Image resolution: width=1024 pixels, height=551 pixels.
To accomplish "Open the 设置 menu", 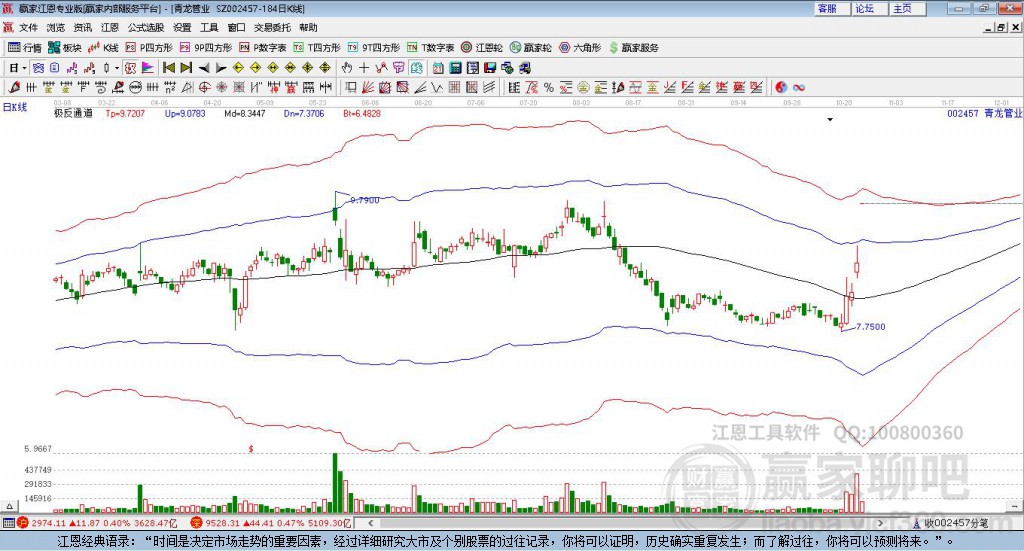I will click(182, 27).
